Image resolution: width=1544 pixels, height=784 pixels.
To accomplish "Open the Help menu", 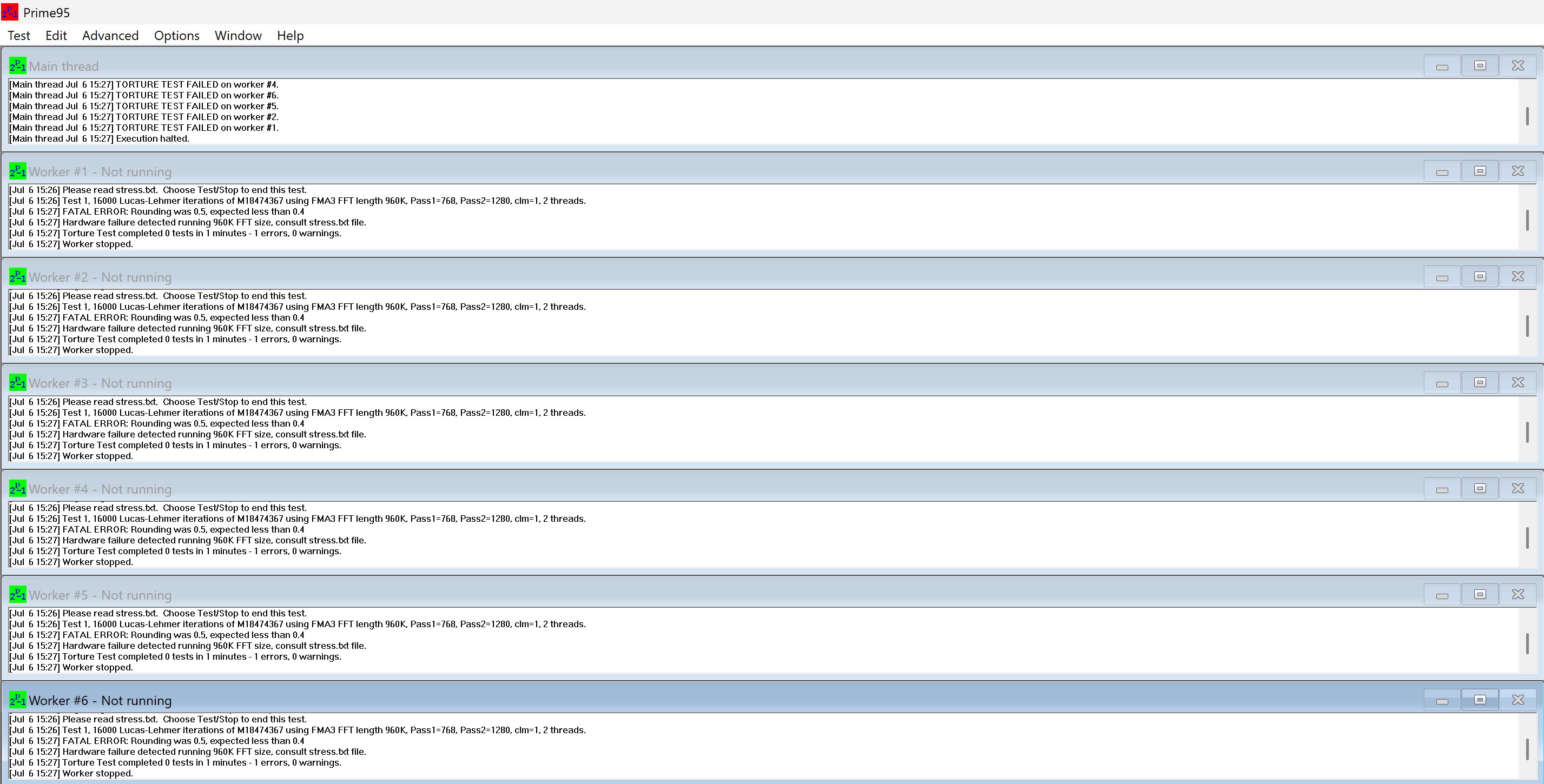I will [x=290, y=35].
